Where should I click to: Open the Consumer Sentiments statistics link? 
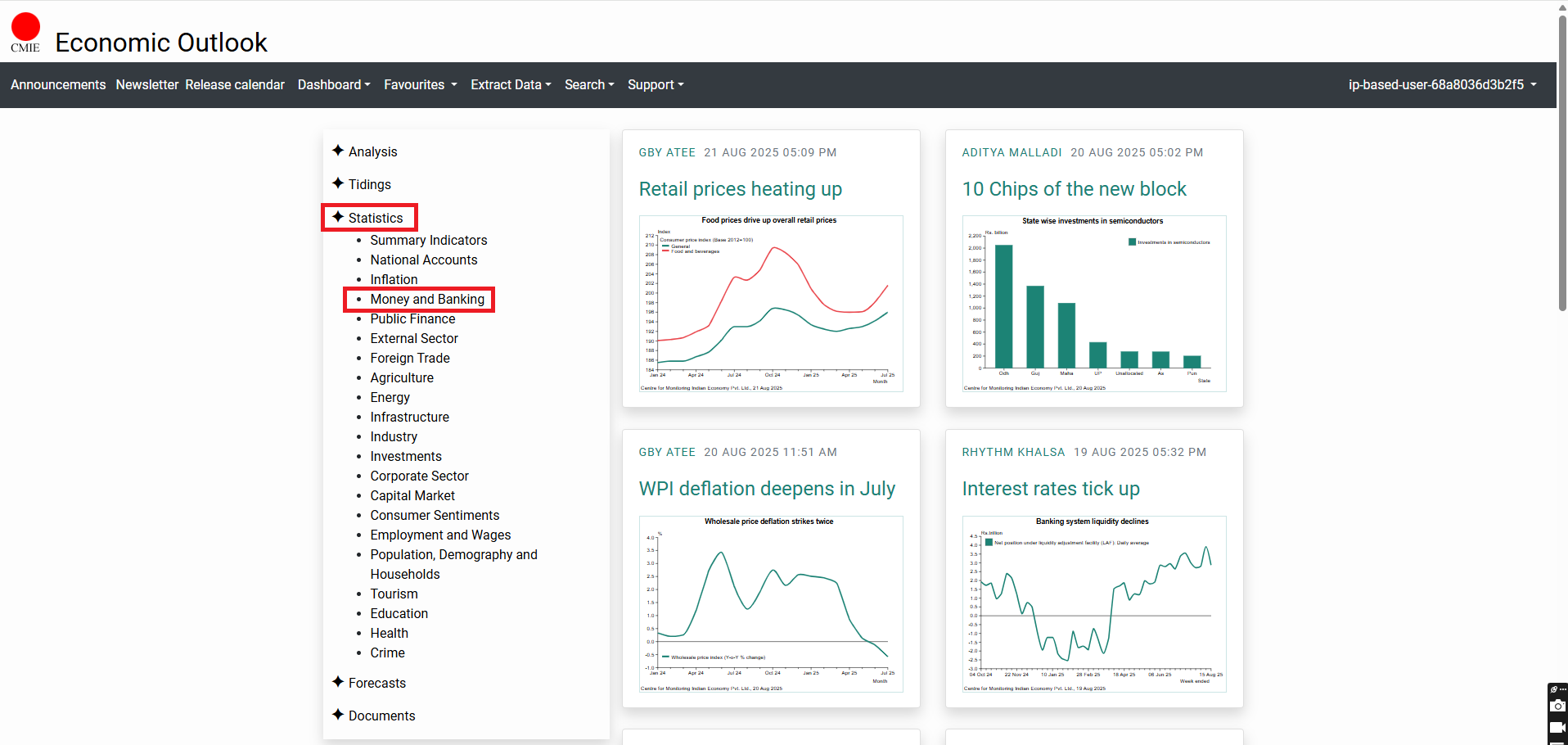(x=435, y=516)
